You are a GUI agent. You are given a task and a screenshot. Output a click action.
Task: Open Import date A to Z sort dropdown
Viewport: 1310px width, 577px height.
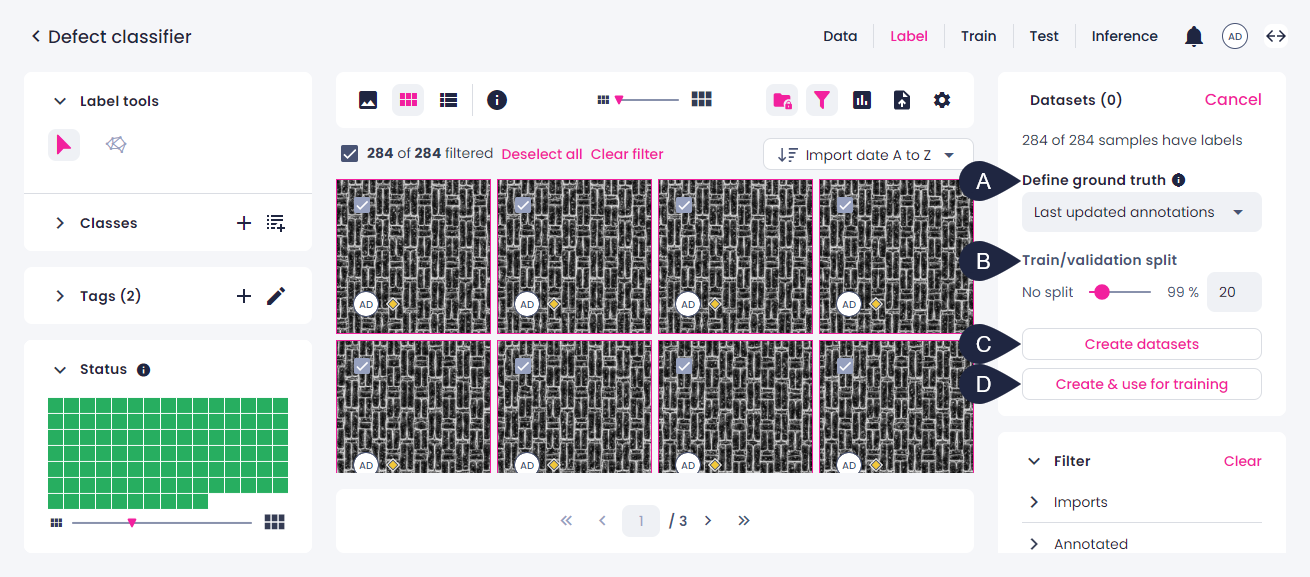868,155
